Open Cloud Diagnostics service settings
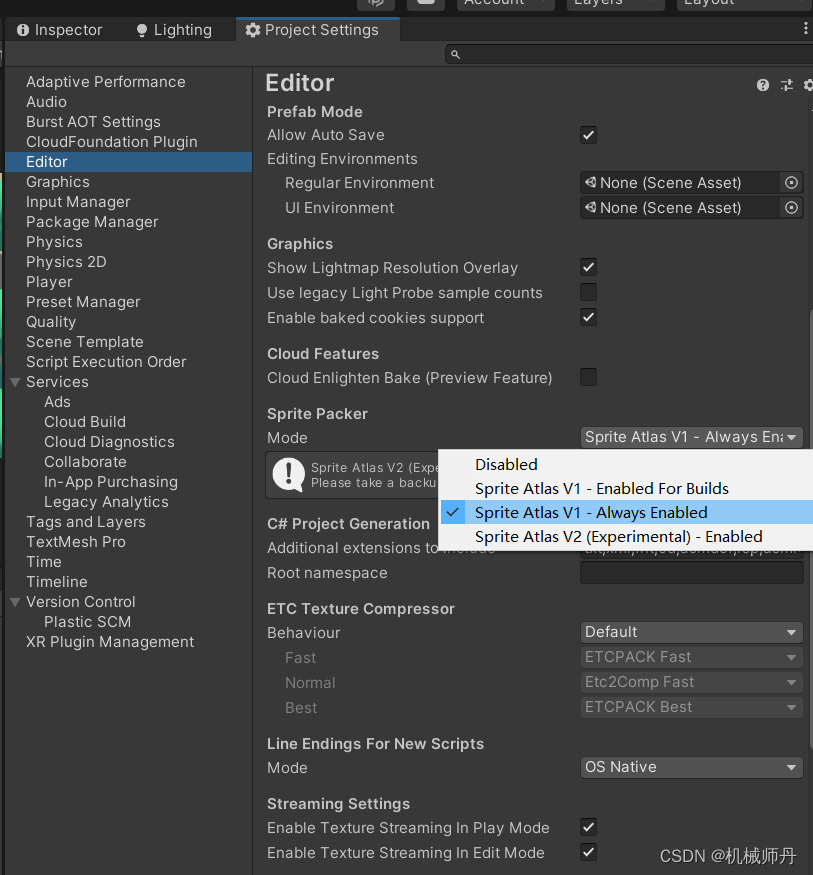813x875 pixels. [x=109, y=442]
